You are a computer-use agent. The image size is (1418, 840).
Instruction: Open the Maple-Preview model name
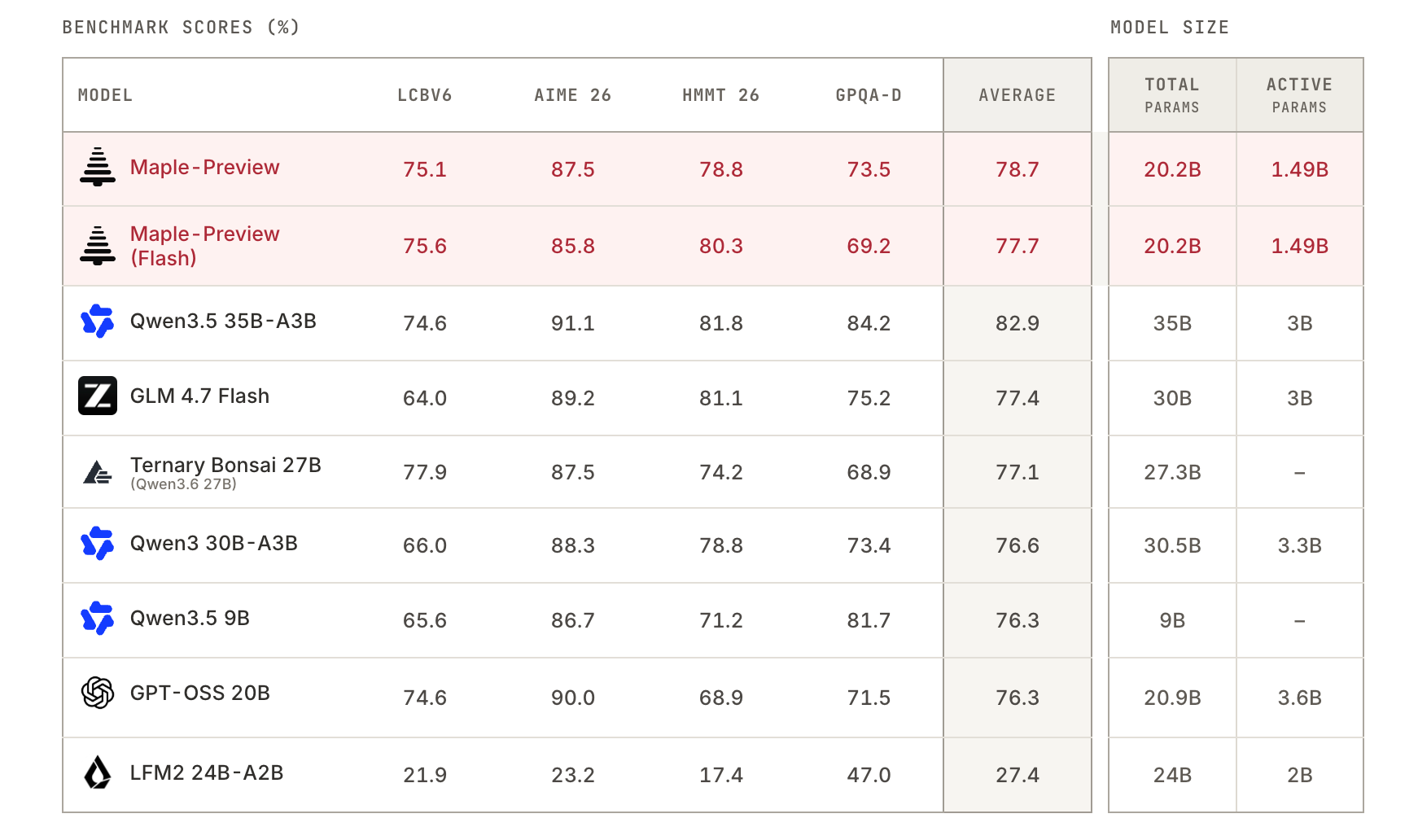(x=205, y=167)
